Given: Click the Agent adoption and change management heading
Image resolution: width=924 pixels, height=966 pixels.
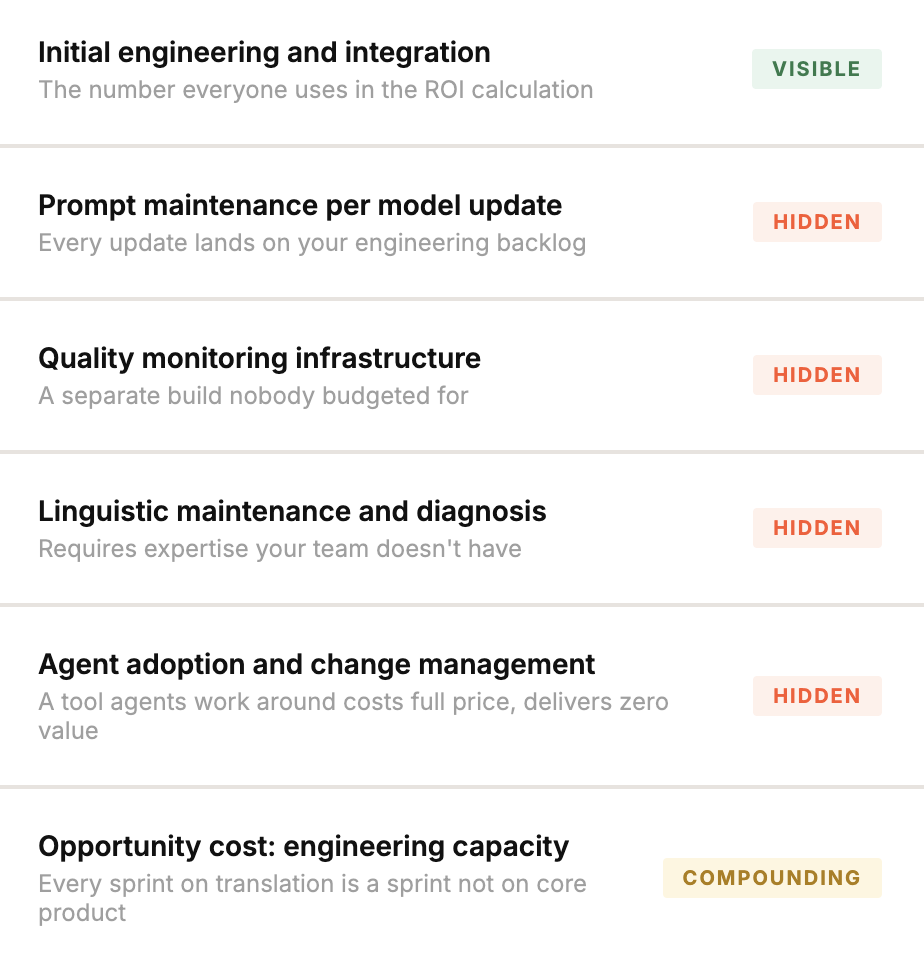Looking at the screenshot, I should pyautogui.click(x=316, y=664).
